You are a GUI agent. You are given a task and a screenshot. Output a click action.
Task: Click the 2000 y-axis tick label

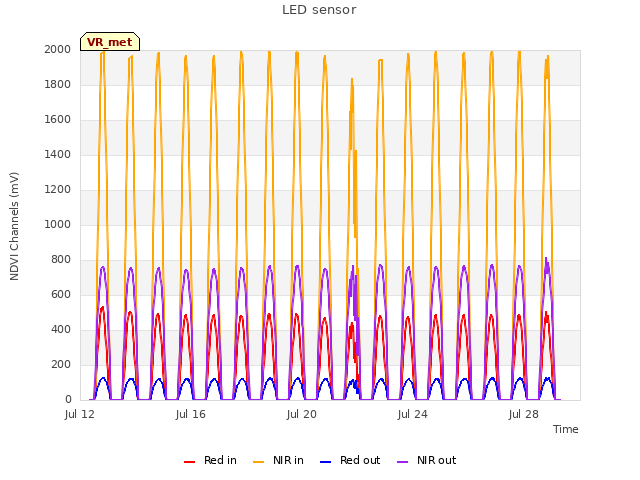pyautogui.click(x=58, y=49)
